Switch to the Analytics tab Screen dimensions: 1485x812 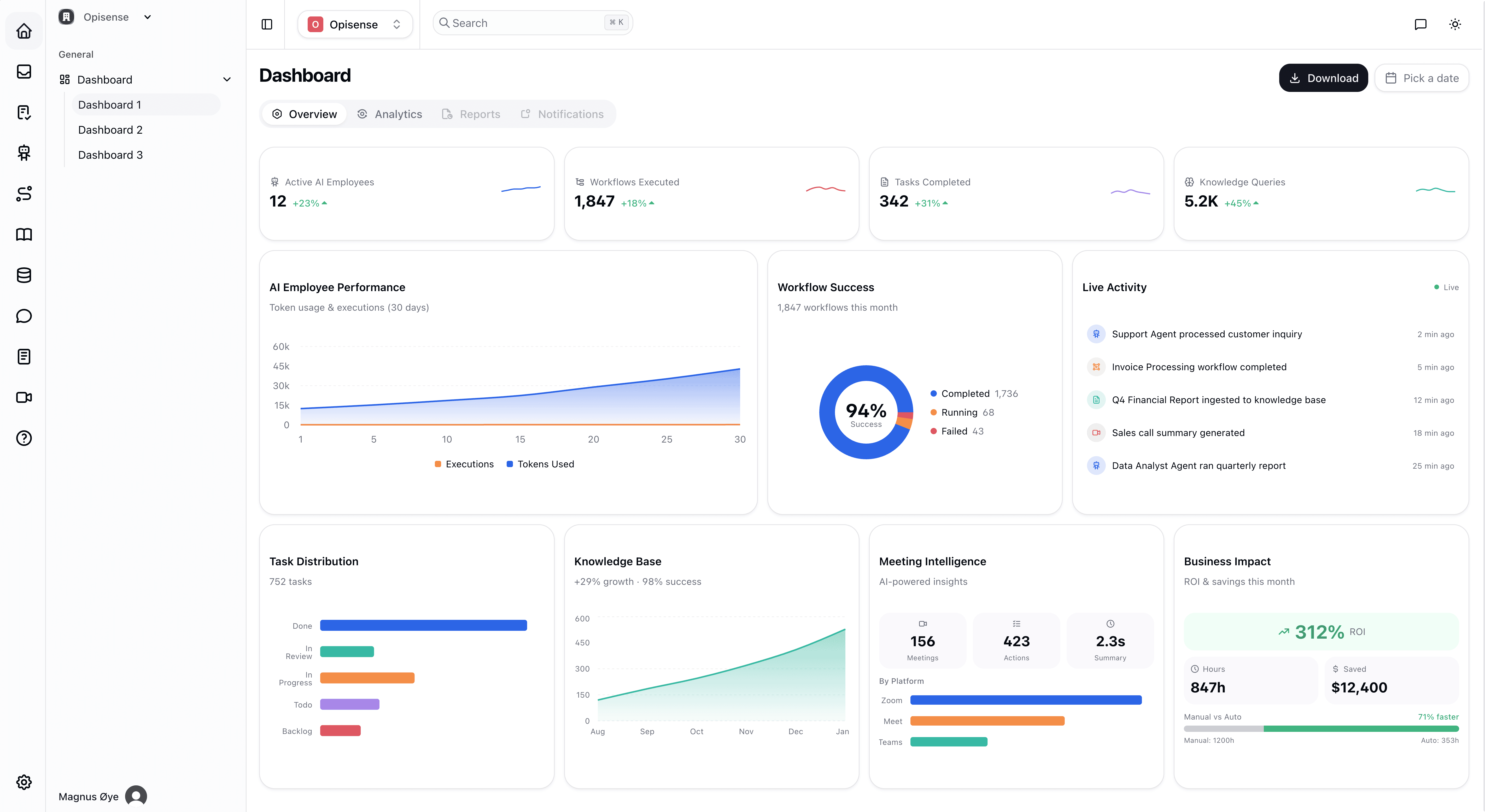390,114
